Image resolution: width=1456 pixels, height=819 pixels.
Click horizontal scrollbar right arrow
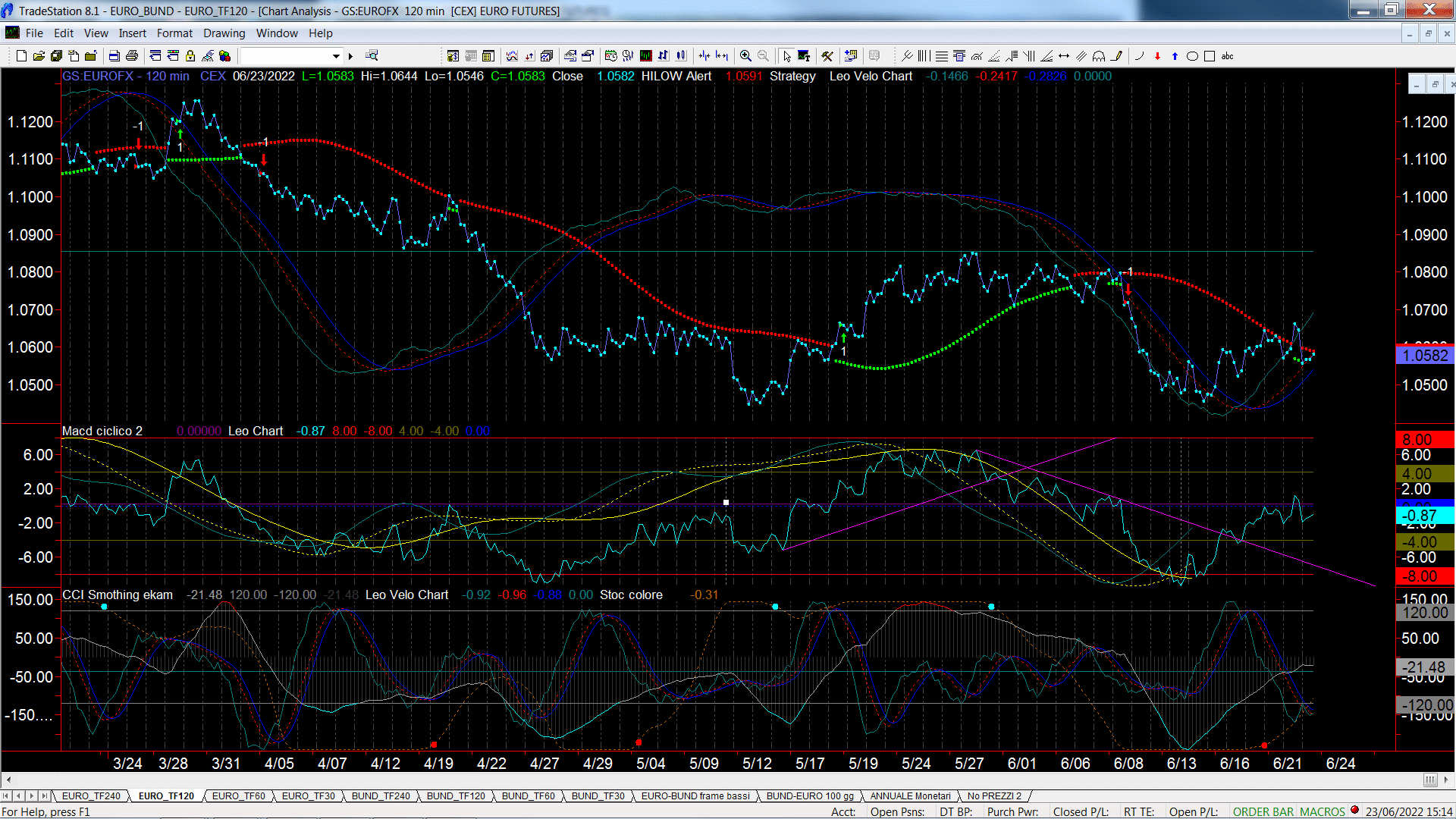pyautogui.click(x=1447, y=780)
